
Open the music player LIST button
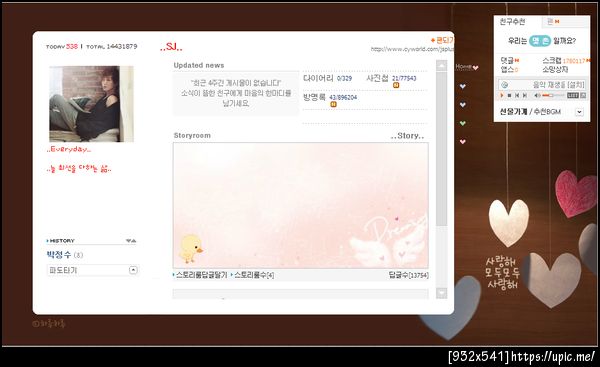[x=572, y=95]
